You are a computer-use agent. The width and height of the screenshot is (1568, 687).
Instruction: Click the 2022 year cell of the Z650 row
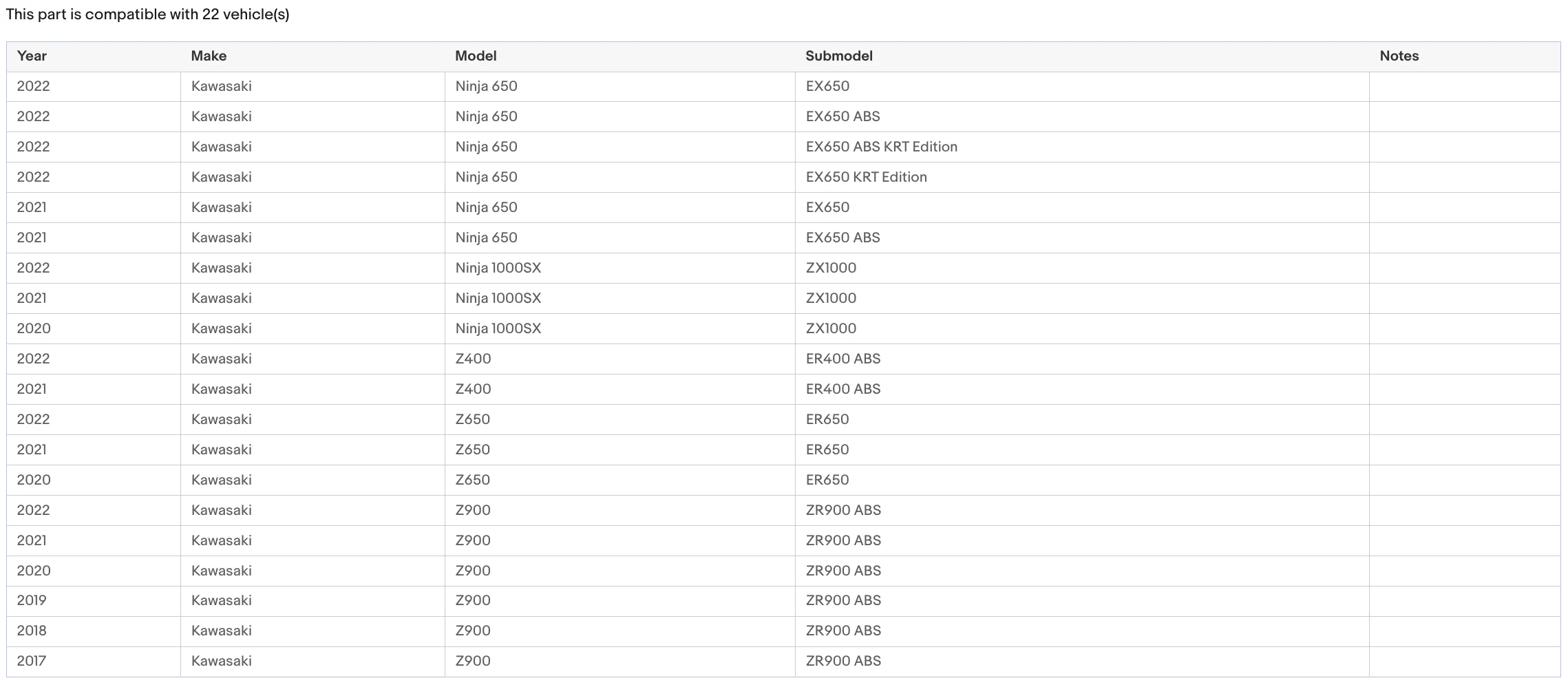[x=34, y=419]
